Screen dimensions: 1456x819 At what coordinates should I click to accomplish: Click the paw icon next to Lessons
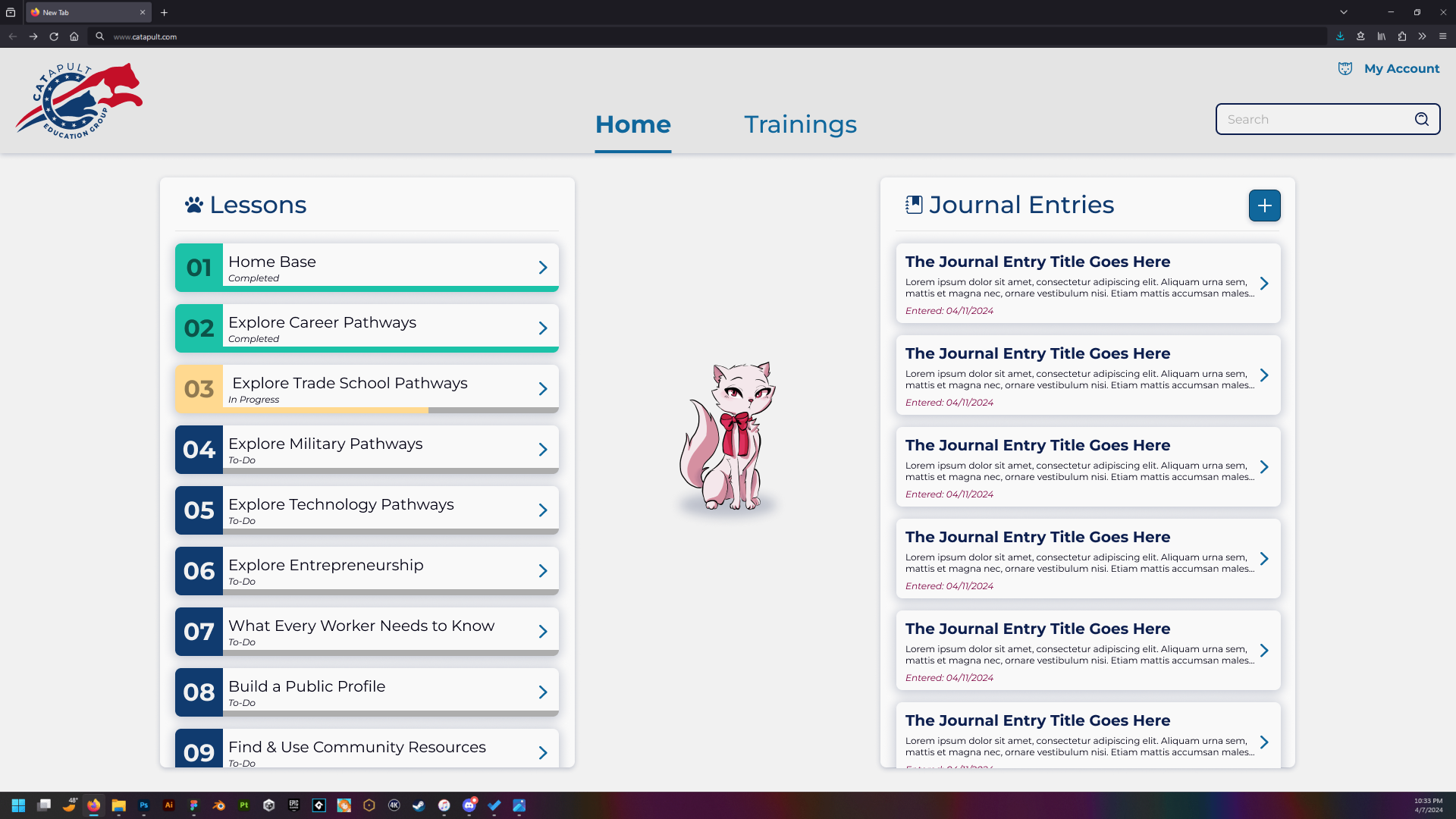194,205
